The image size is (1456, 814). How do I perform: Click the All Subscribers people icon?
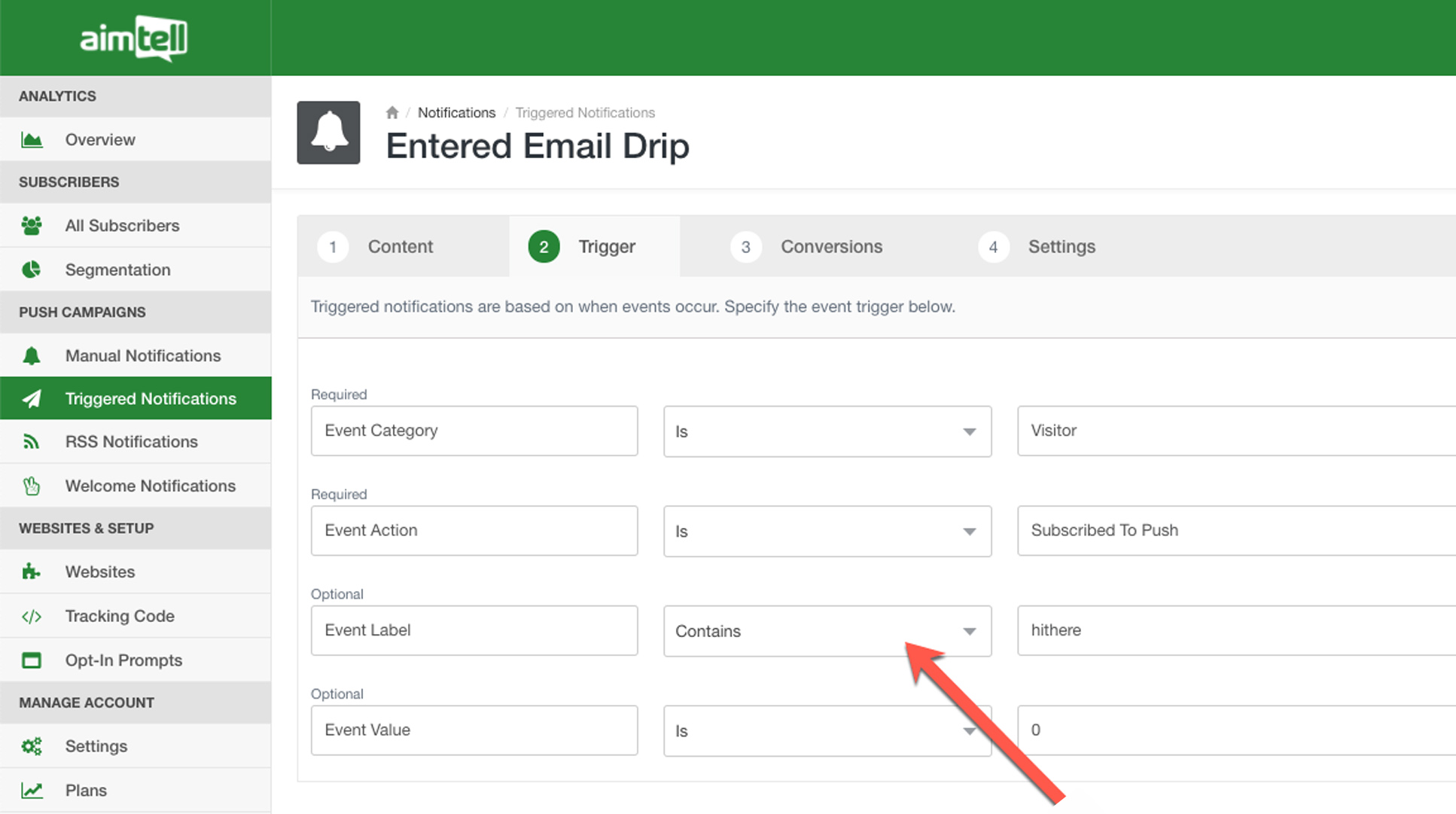tap(32, 226)
